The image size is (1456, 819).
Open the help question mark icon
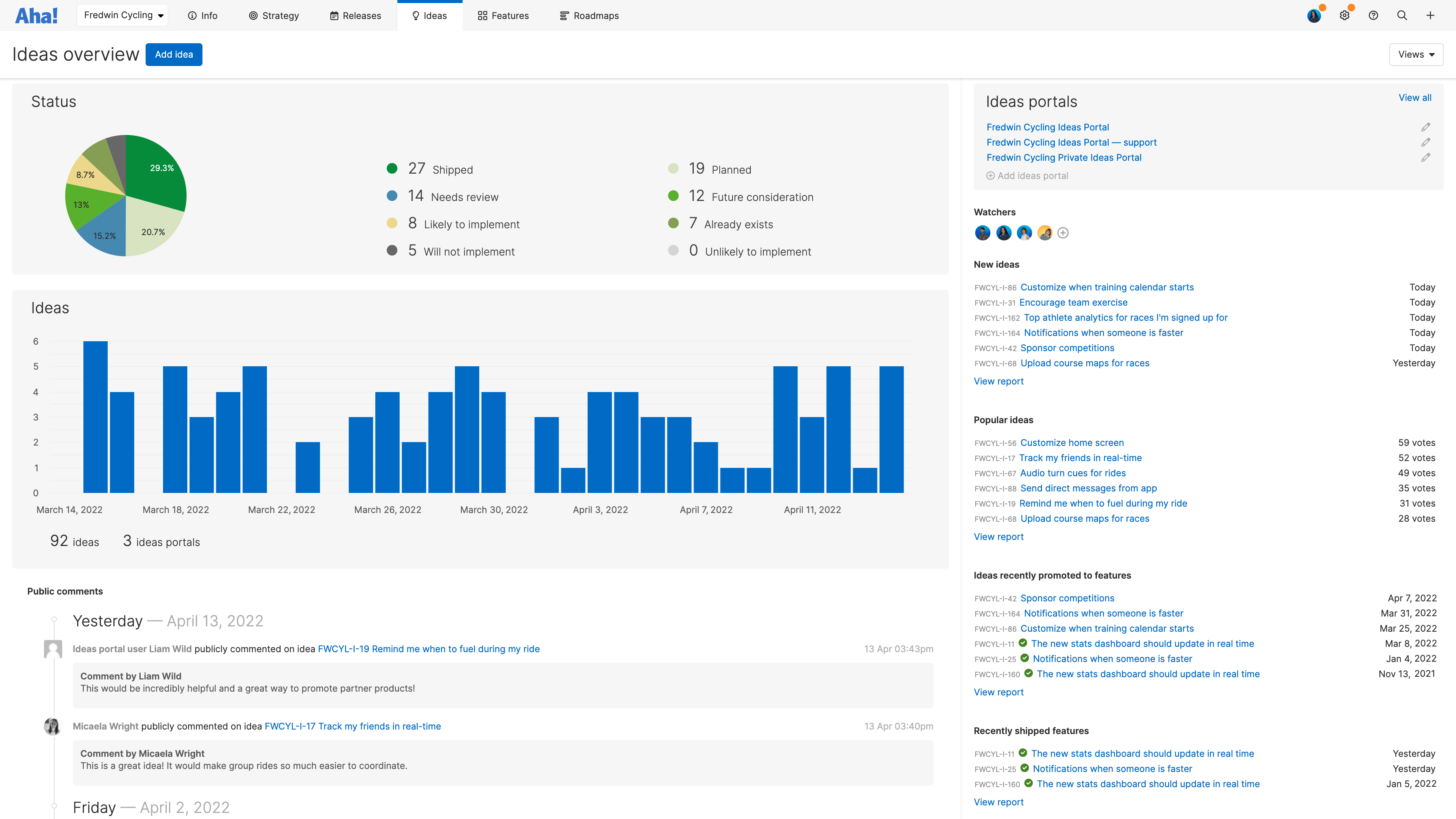[x=1373, y=15]
